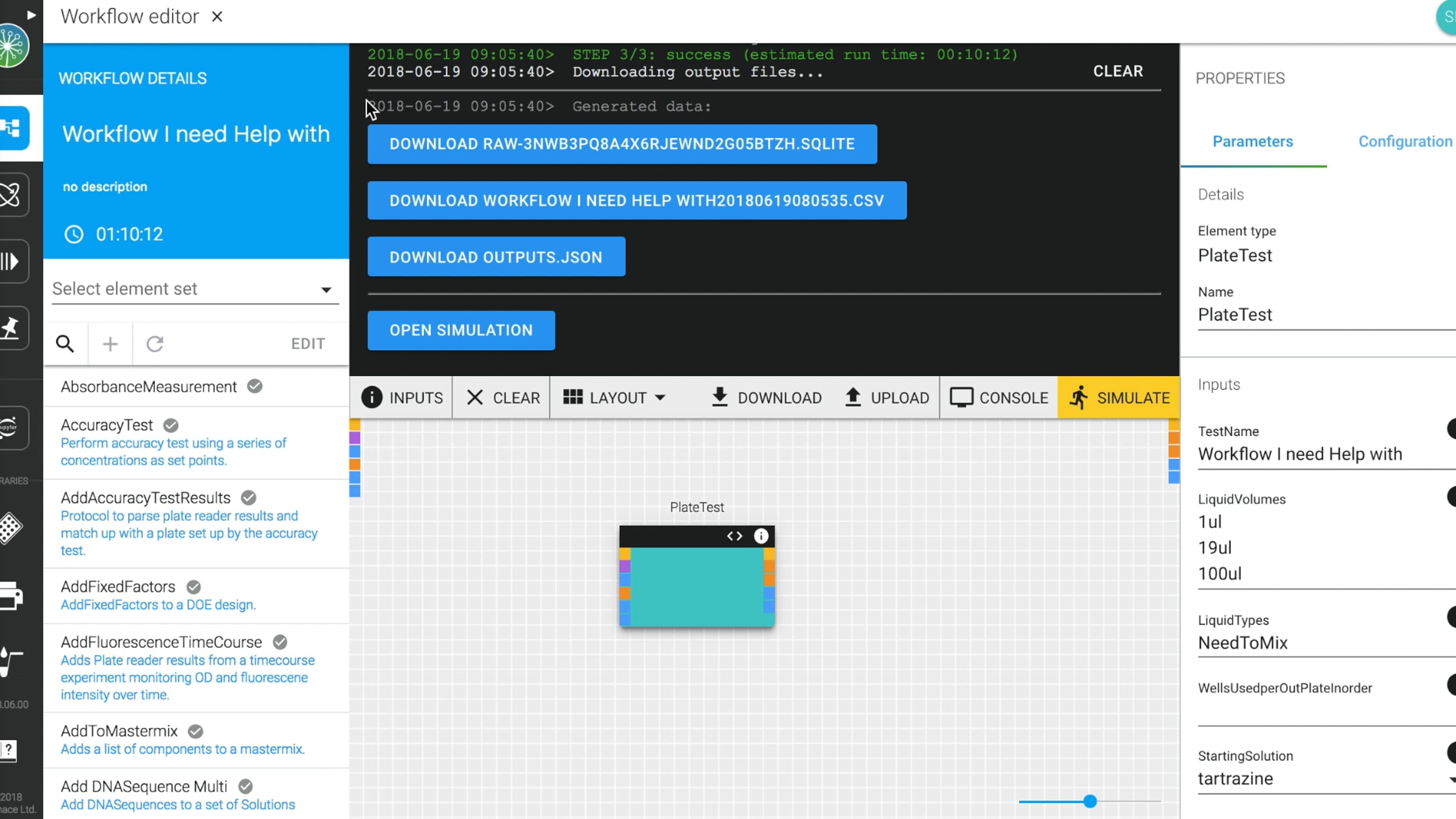Image resolution: width=1456 pixels, height=819 pixels.
Task: Click the OPEN SIMULATION button
Action: [x=460, y=330]
